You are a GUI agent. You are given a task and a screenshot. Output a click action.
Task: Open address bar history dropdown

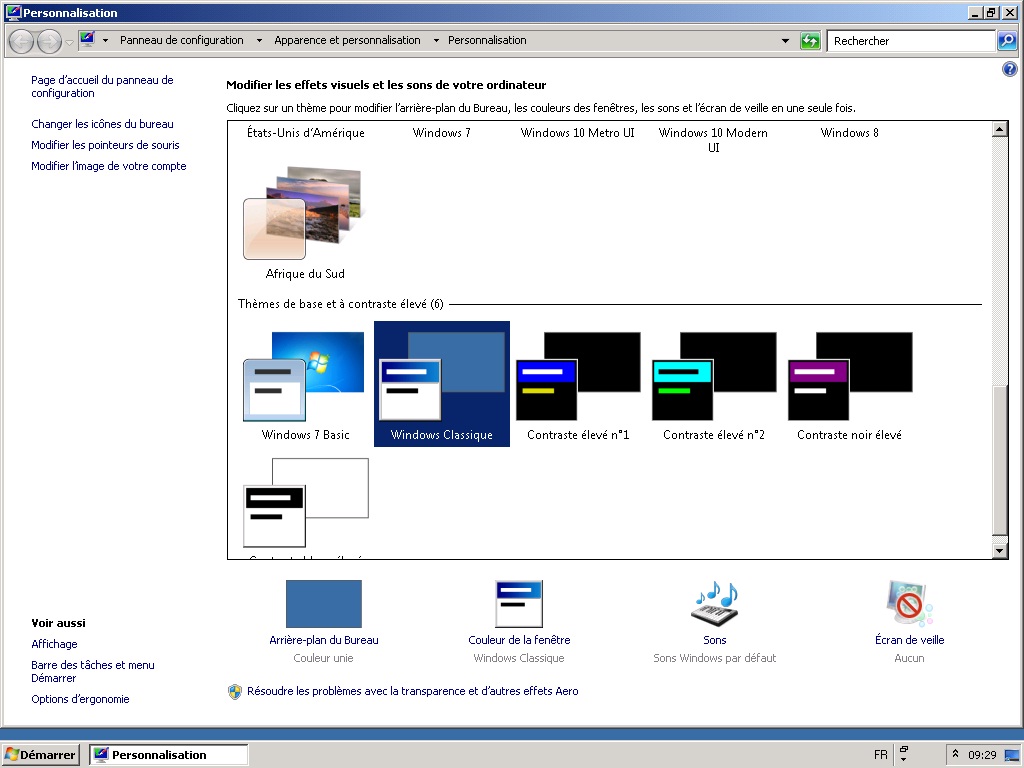pos(785,40)
